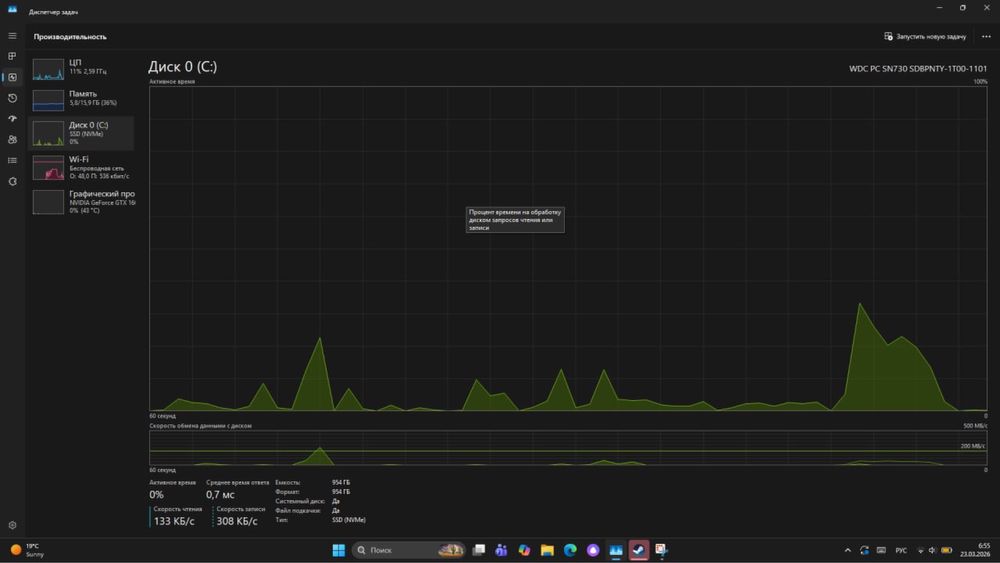1000x563 pixels.
Task: Click the Емкость 954 ГБ row
Action: point(312,483)
